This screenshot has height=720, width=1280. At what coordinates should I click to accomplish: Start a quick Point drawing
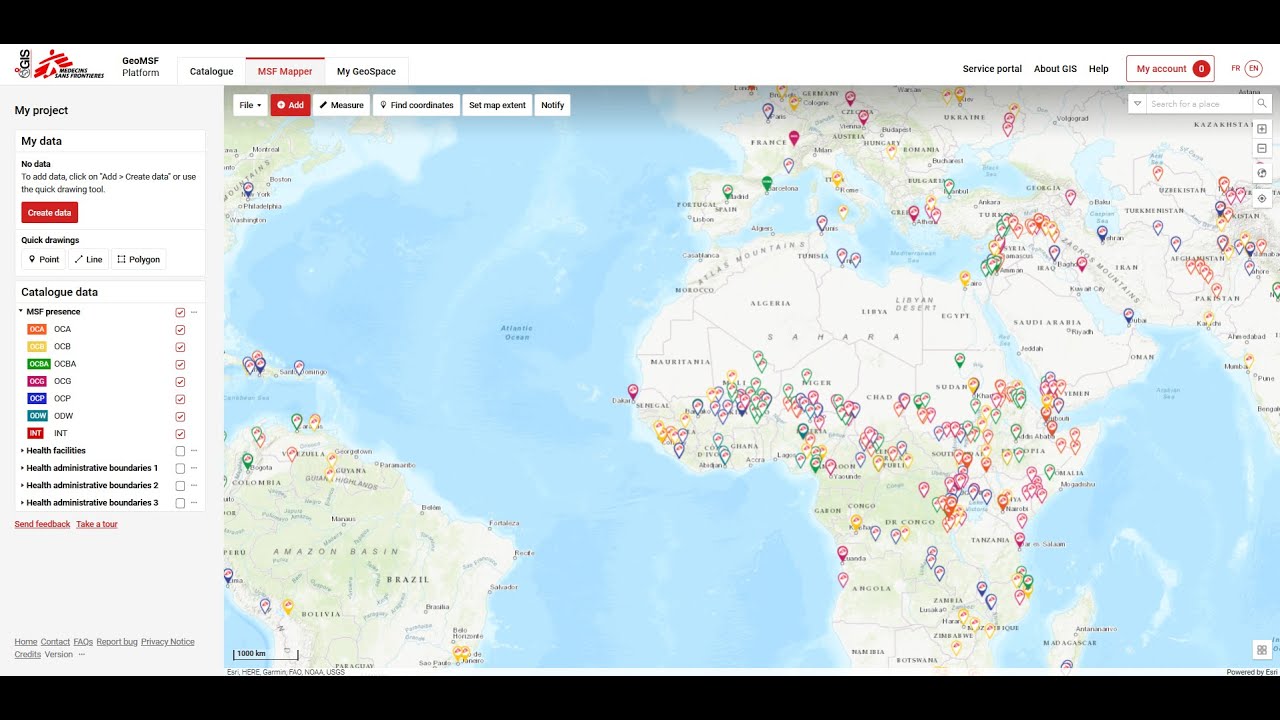44,259
